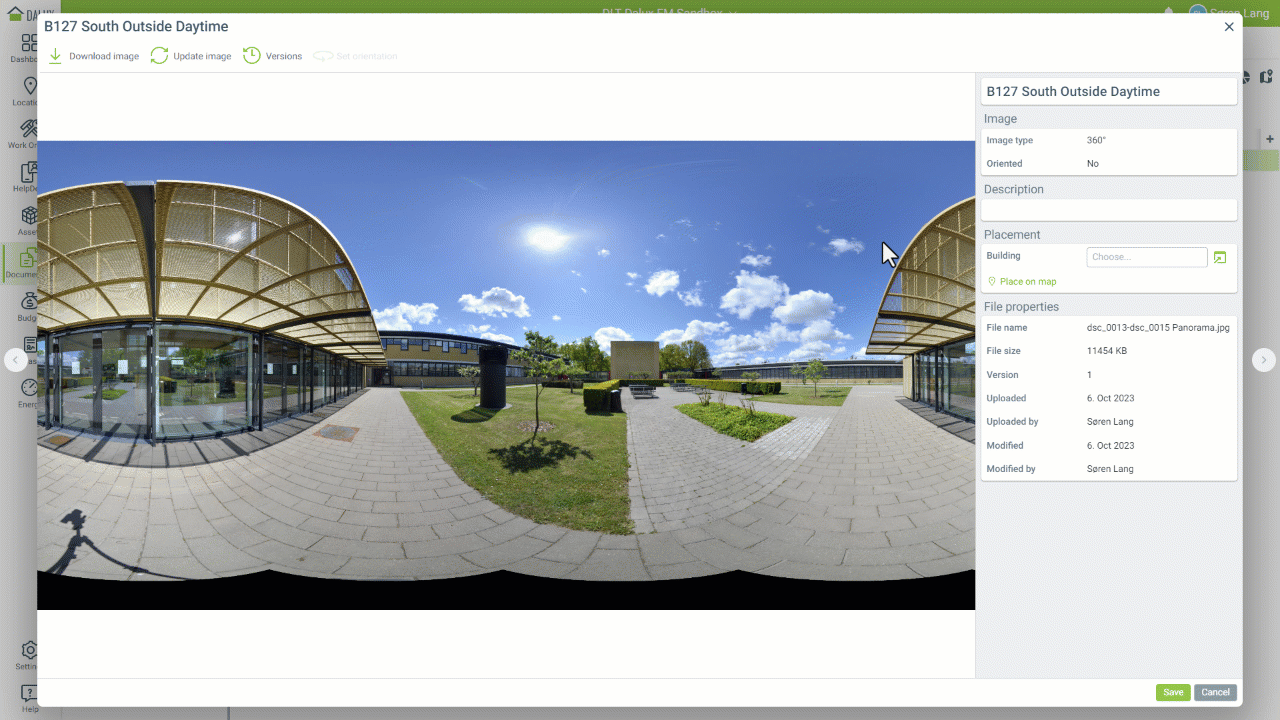The height and width of the screenshot is (720, 1280).
Task: Click the Cancel button
Action: point(1215,692)
